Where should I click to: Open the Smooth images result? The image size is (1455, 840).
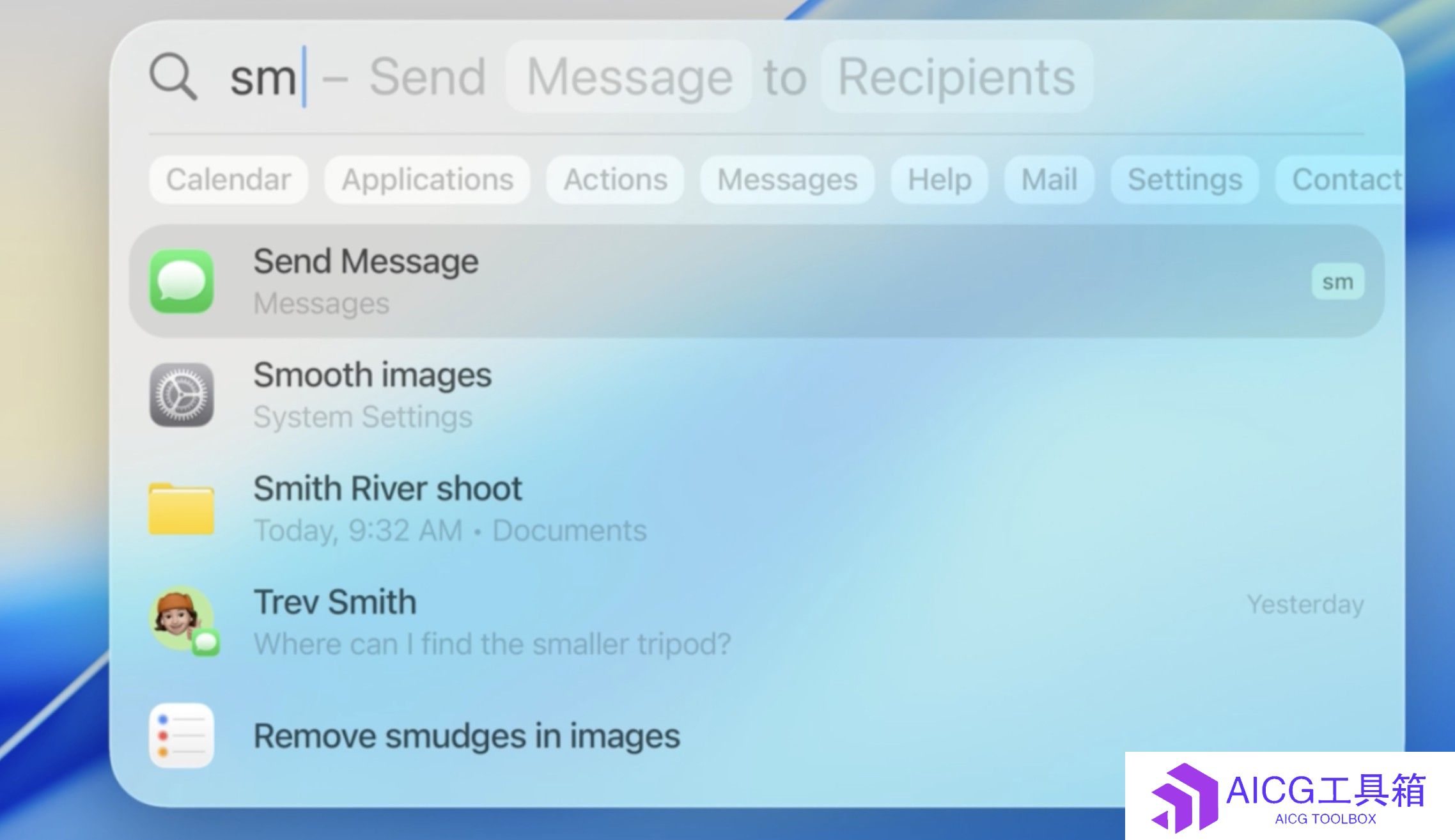point(757,395)
